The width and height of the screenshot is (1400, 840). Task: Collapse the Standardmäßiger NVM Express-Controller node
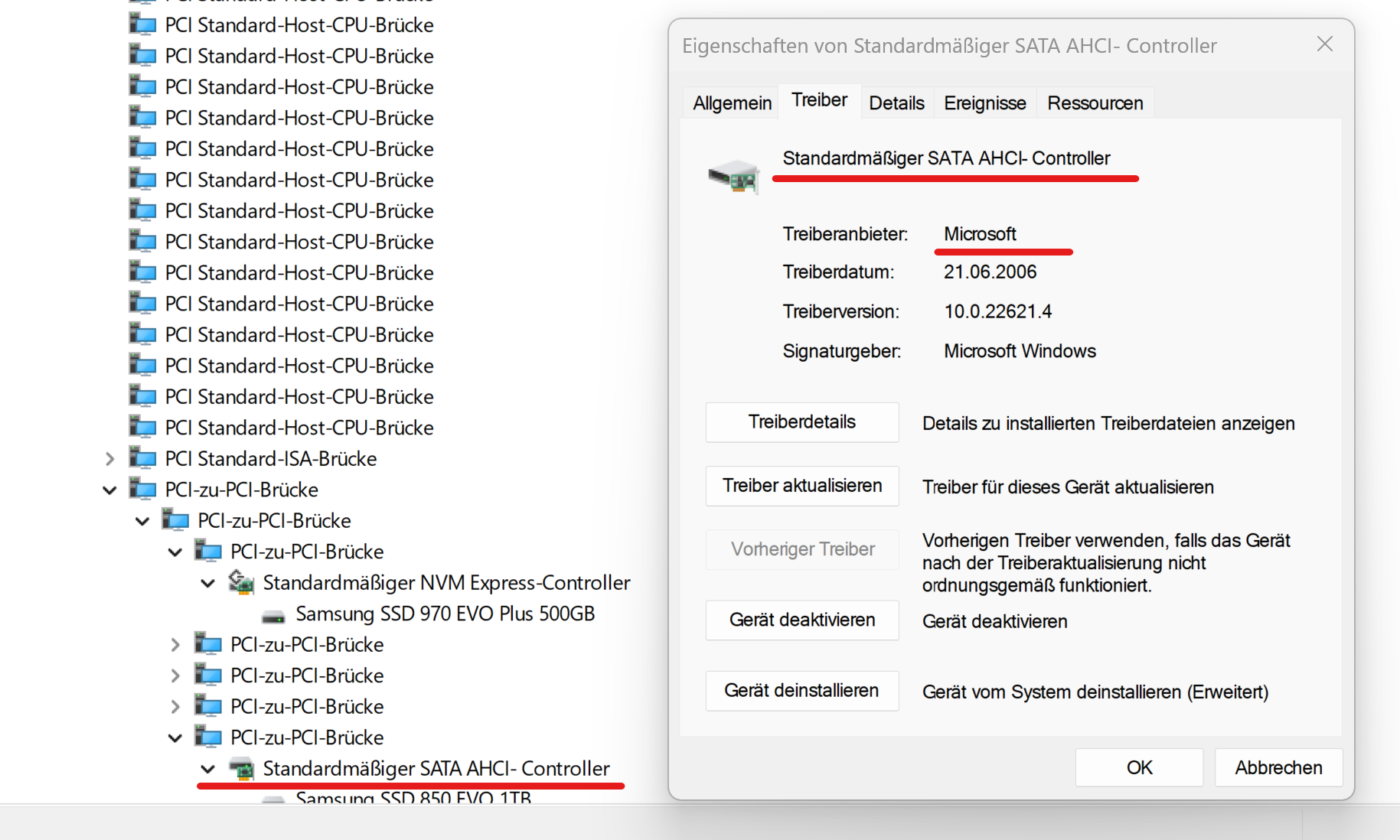coord(207,583)
